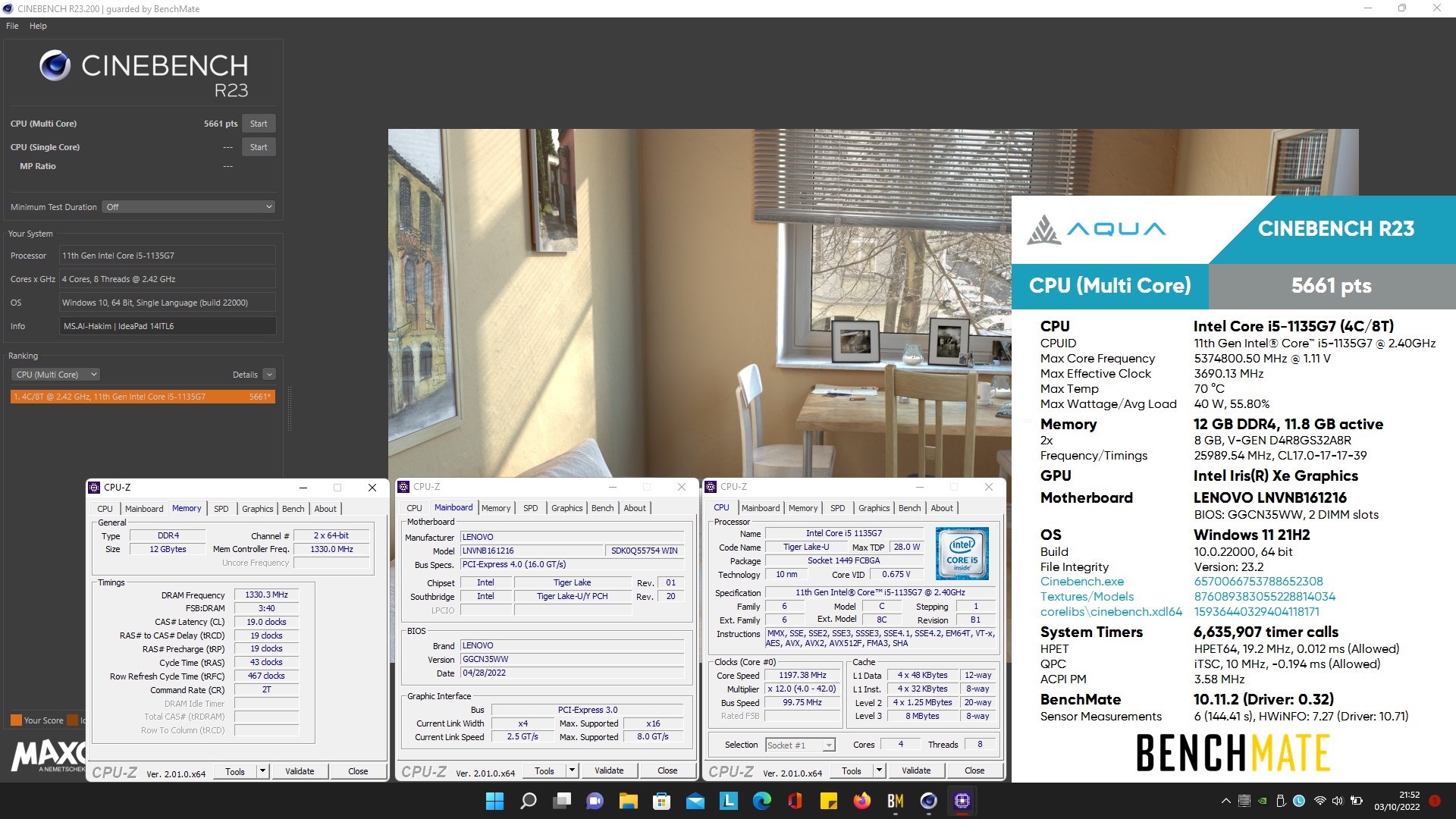Select BIOS version GGCN35WW field
The height and width of the screenshot is (819, 1456).
click(573, 660)
